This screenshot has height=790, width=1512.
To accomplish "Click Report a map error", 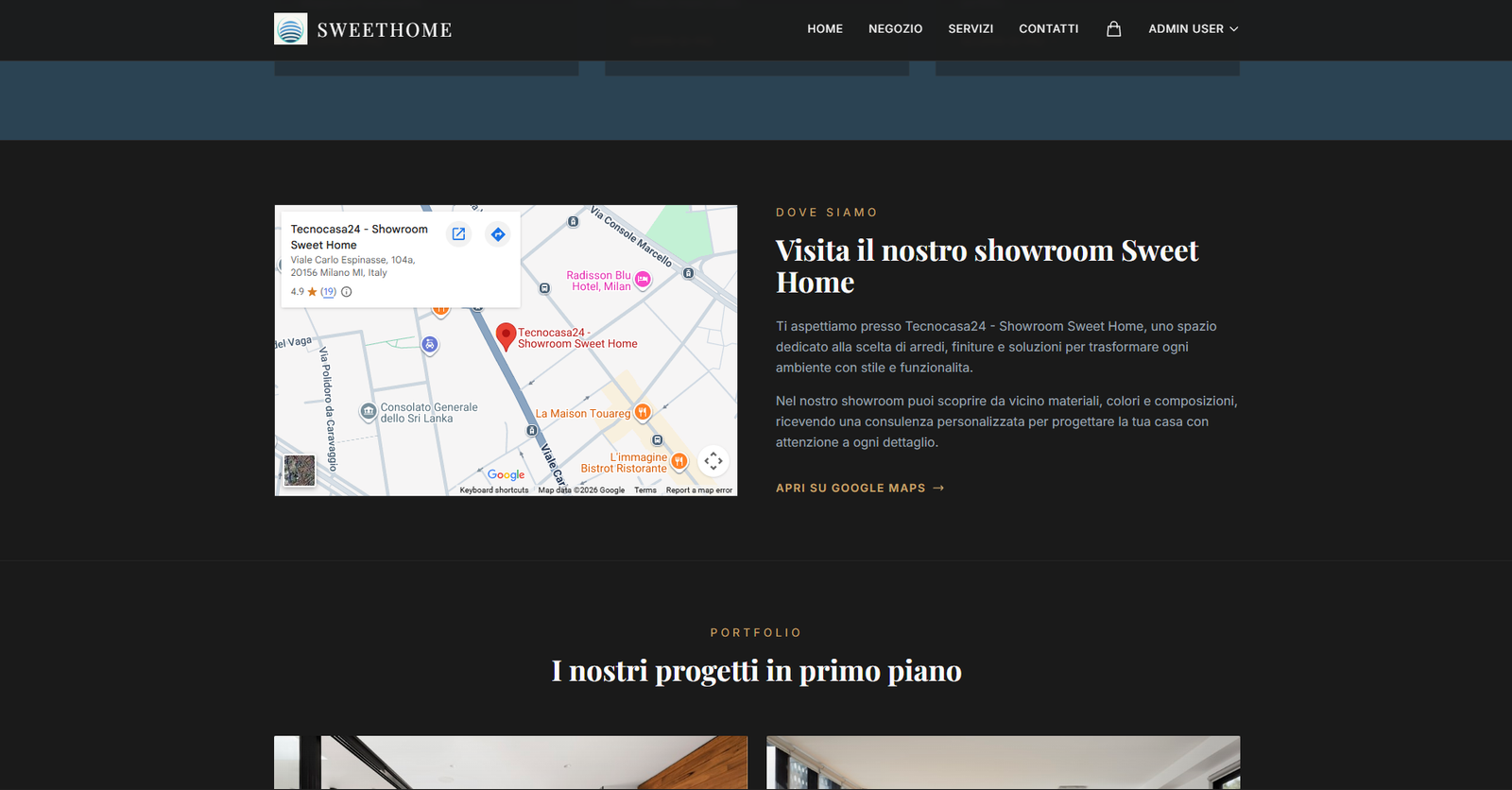I will (x=699, y=490).
